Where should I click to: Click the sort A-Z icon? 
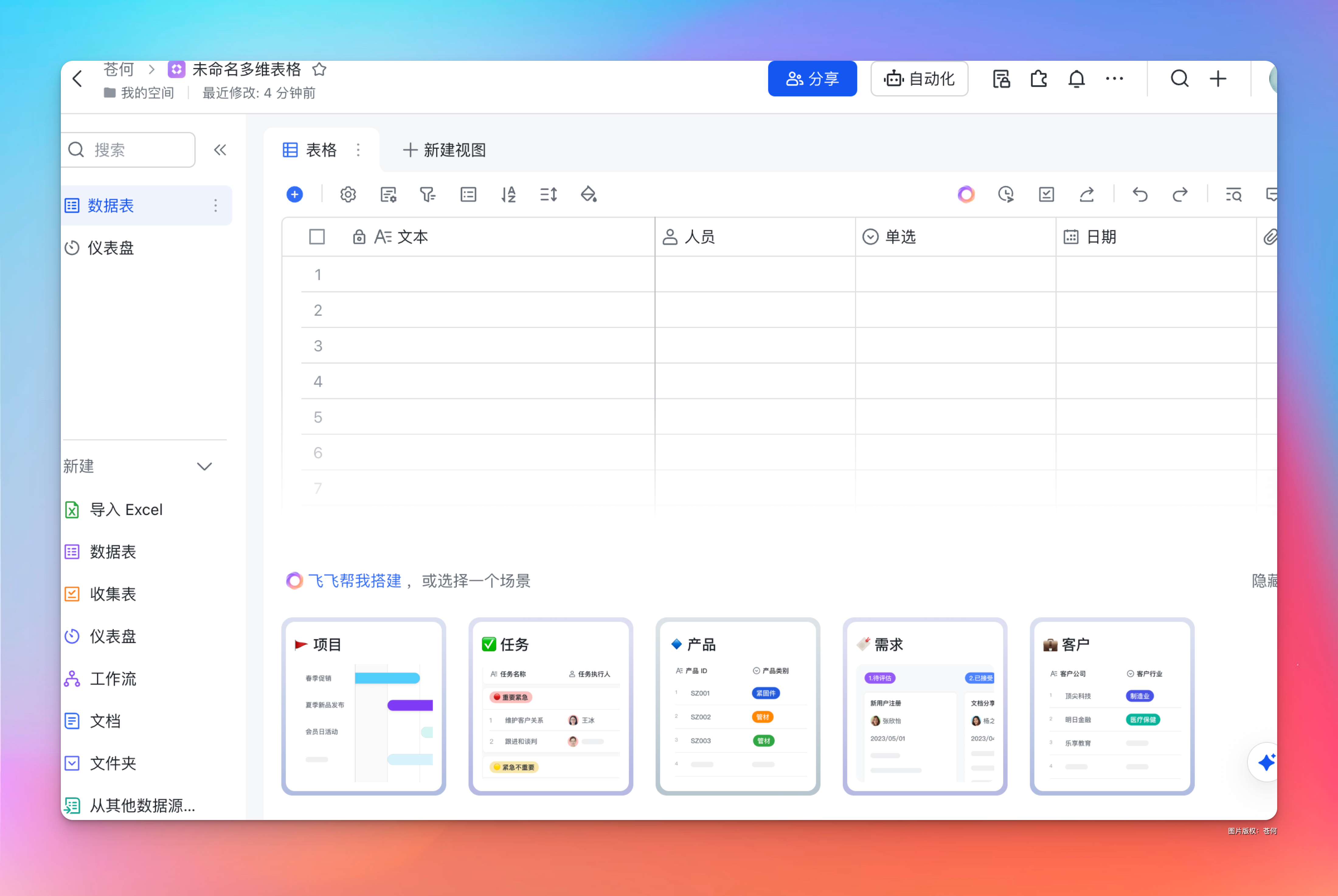coord(508,195)
